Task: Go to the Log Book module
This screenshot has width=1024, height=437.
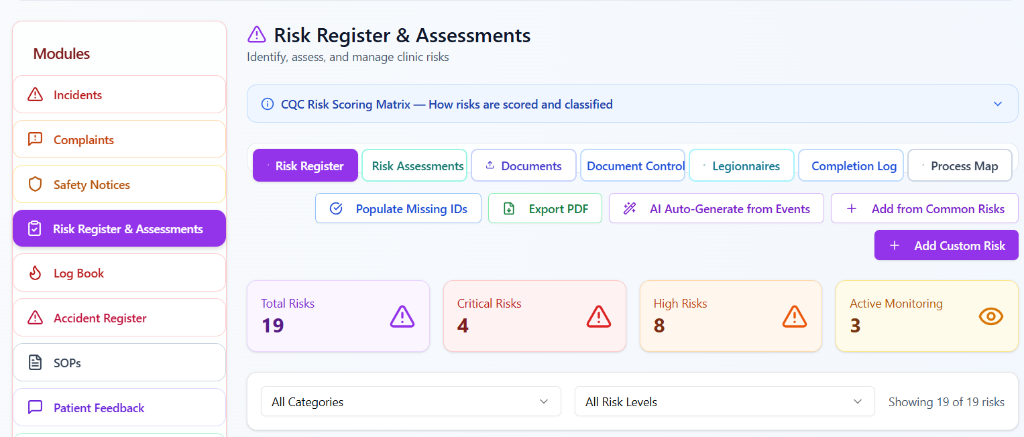Action: click(x=120, y=273)
